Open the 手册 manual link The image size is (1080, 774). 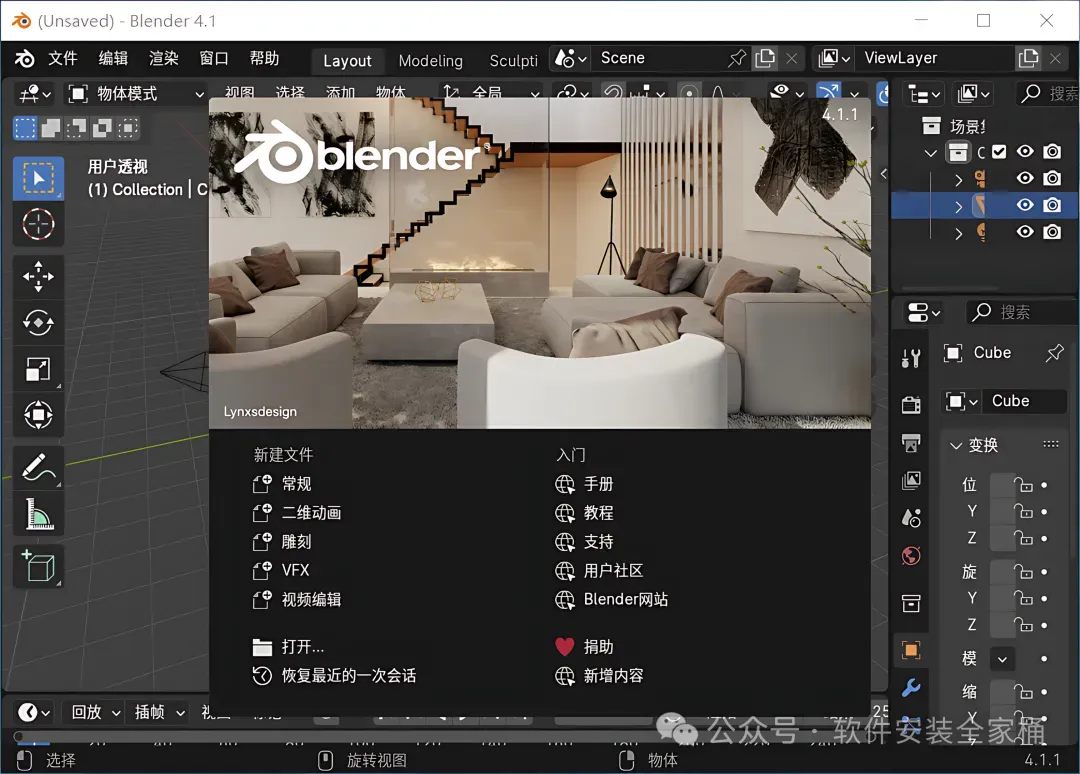[584, 484]
